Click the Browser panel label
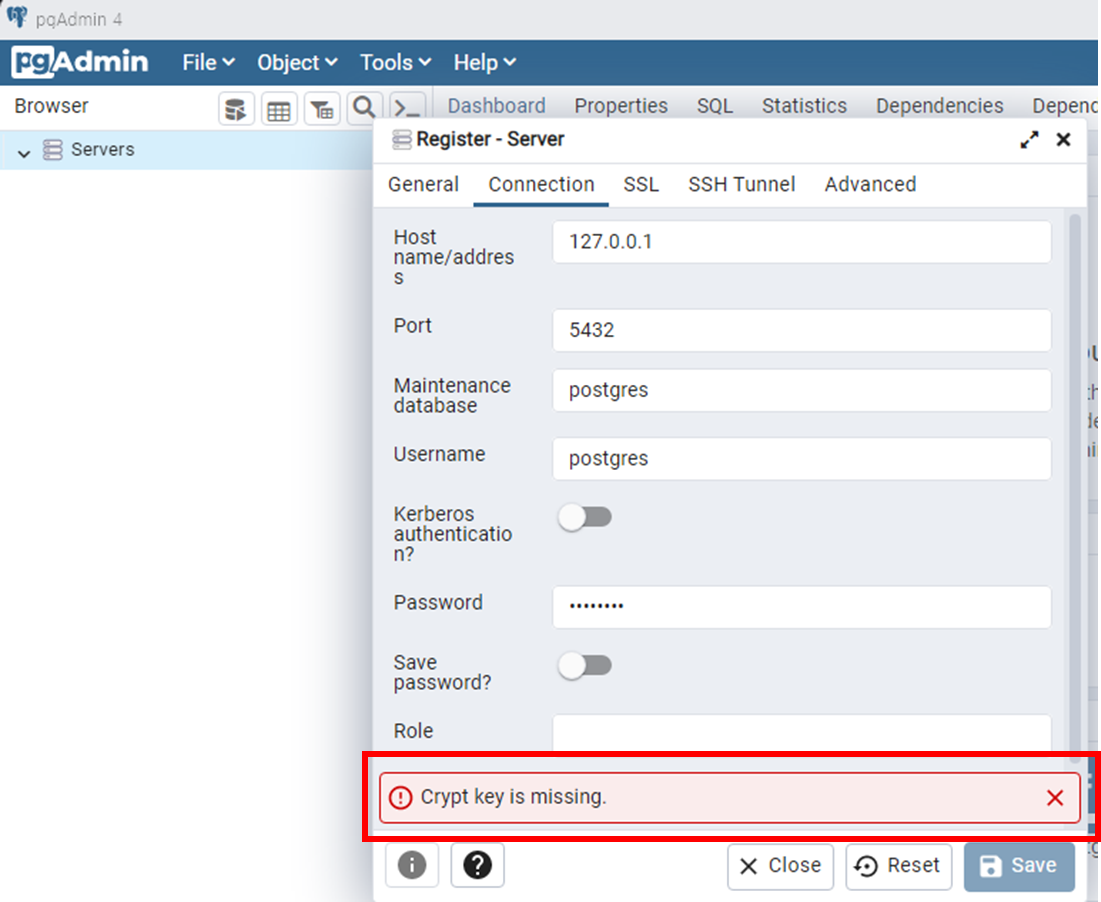 [x=51, y=106]
